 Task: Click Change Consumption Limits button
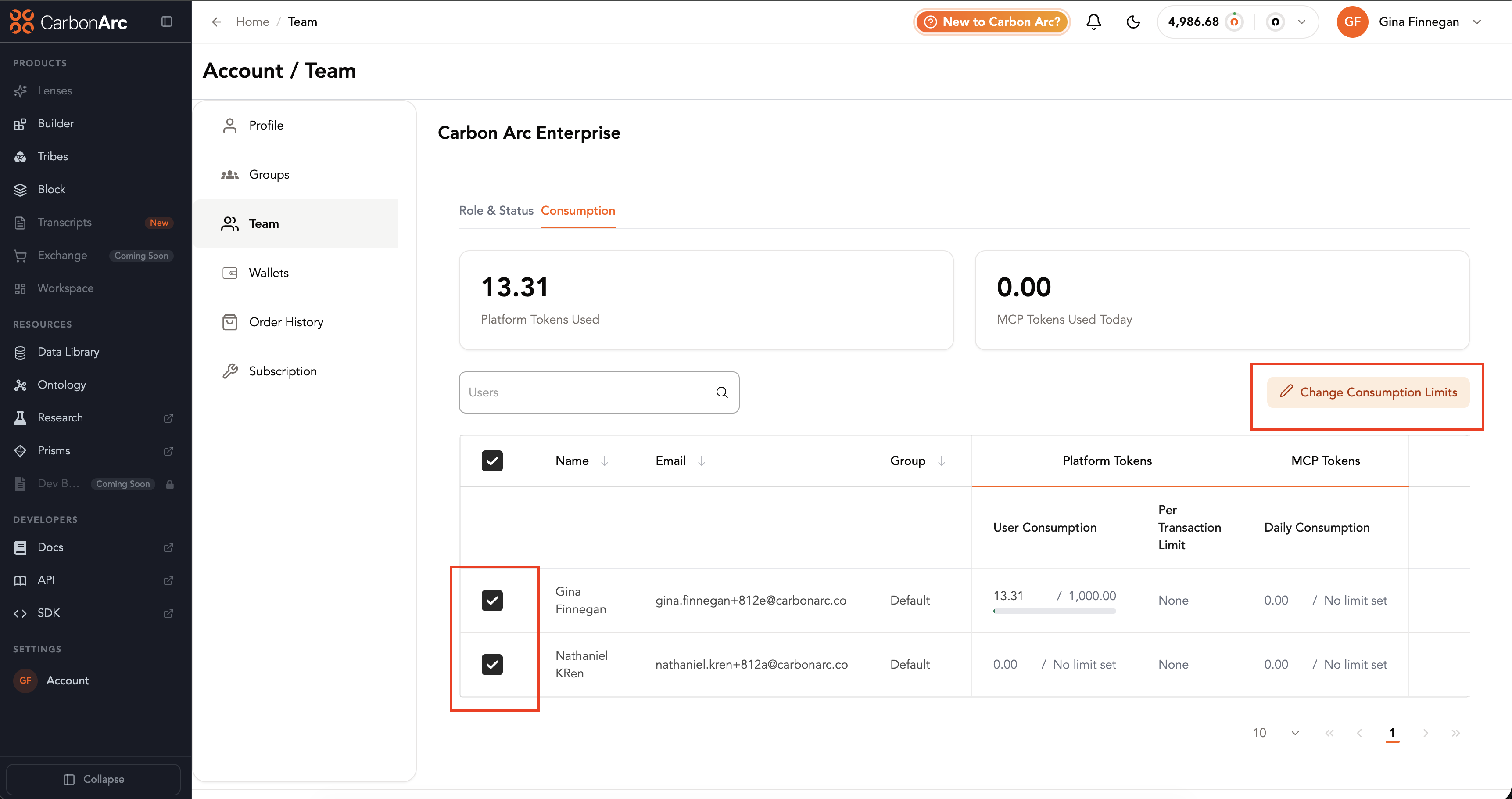(x=1368, y=392)
